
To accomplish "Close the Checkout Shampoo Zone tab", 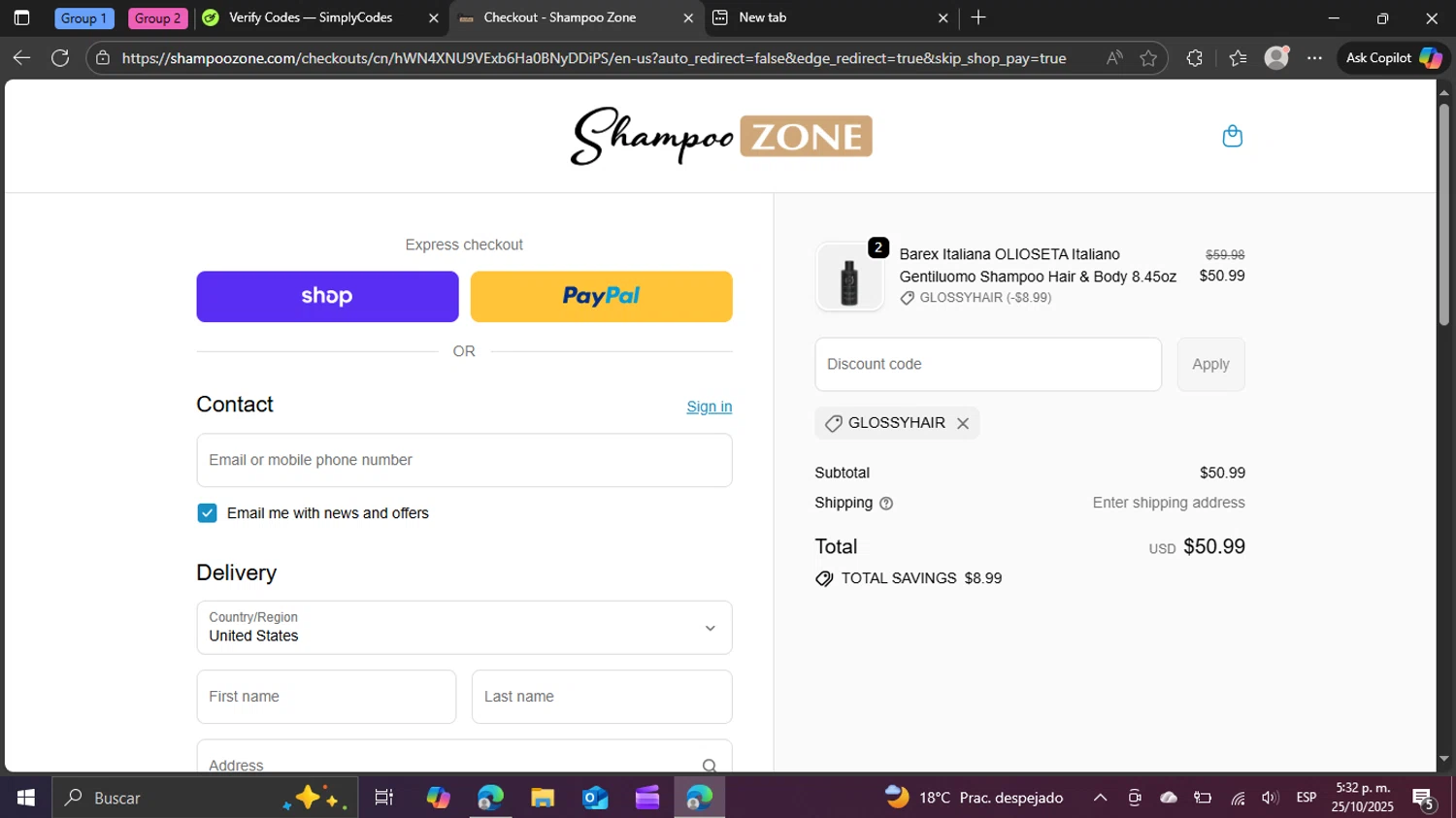I will point(688,17).
